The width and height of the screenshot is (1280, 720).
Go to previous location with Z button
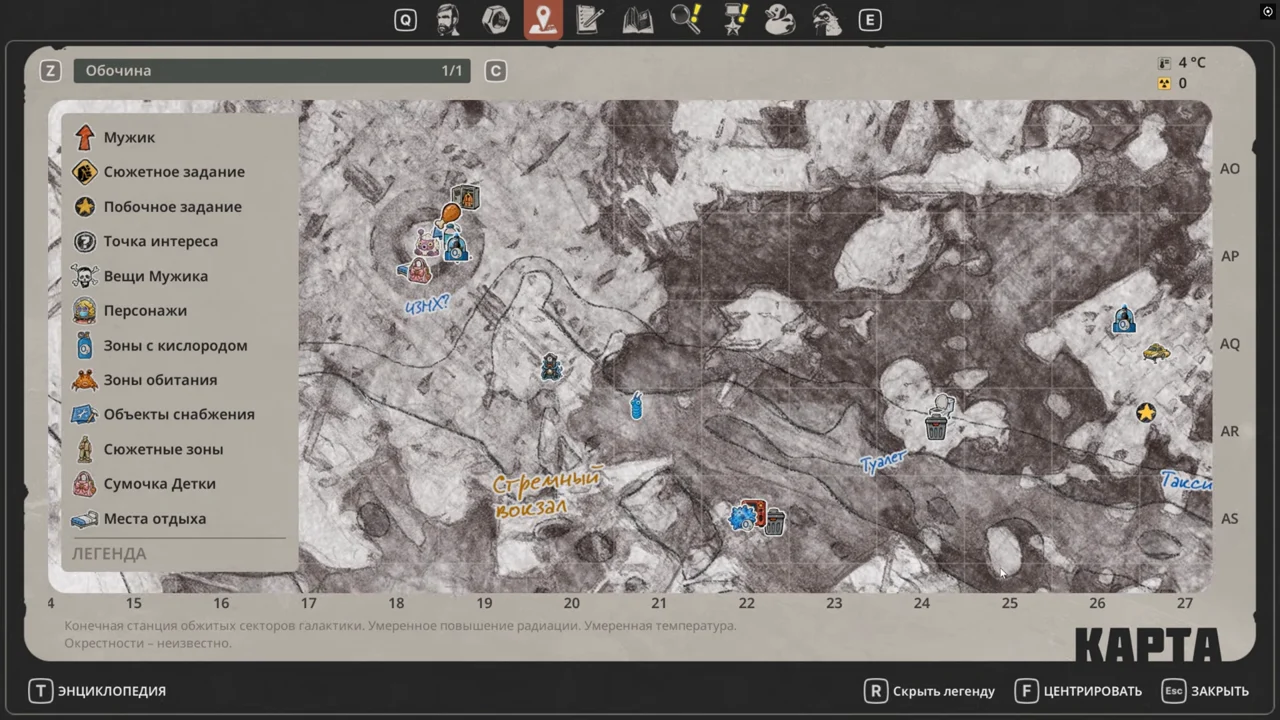tap(50, 71)
